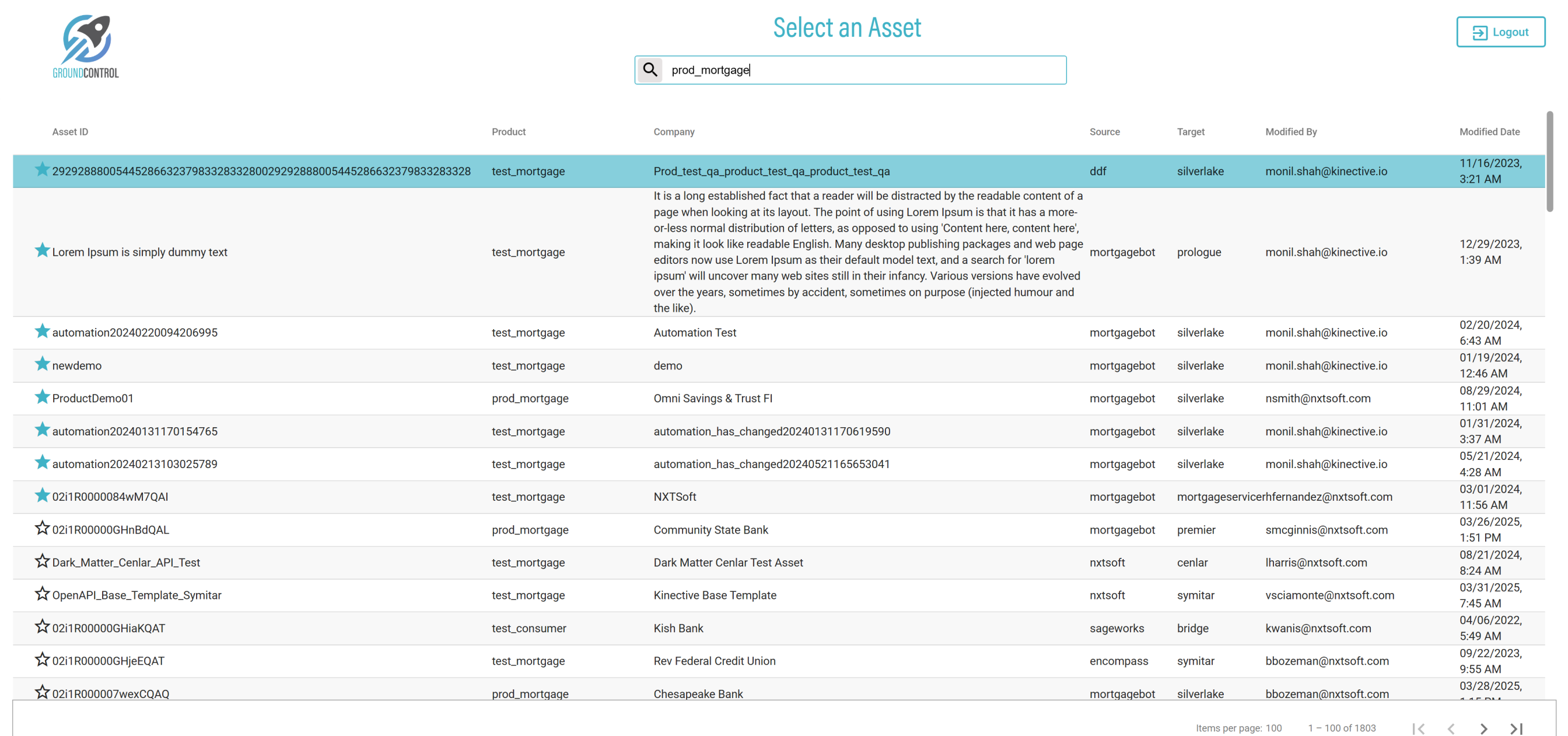This screenshot has width=1568, height=736.
Task: Select the Rev Federal Credit Union row
Action: coord(714,661)
